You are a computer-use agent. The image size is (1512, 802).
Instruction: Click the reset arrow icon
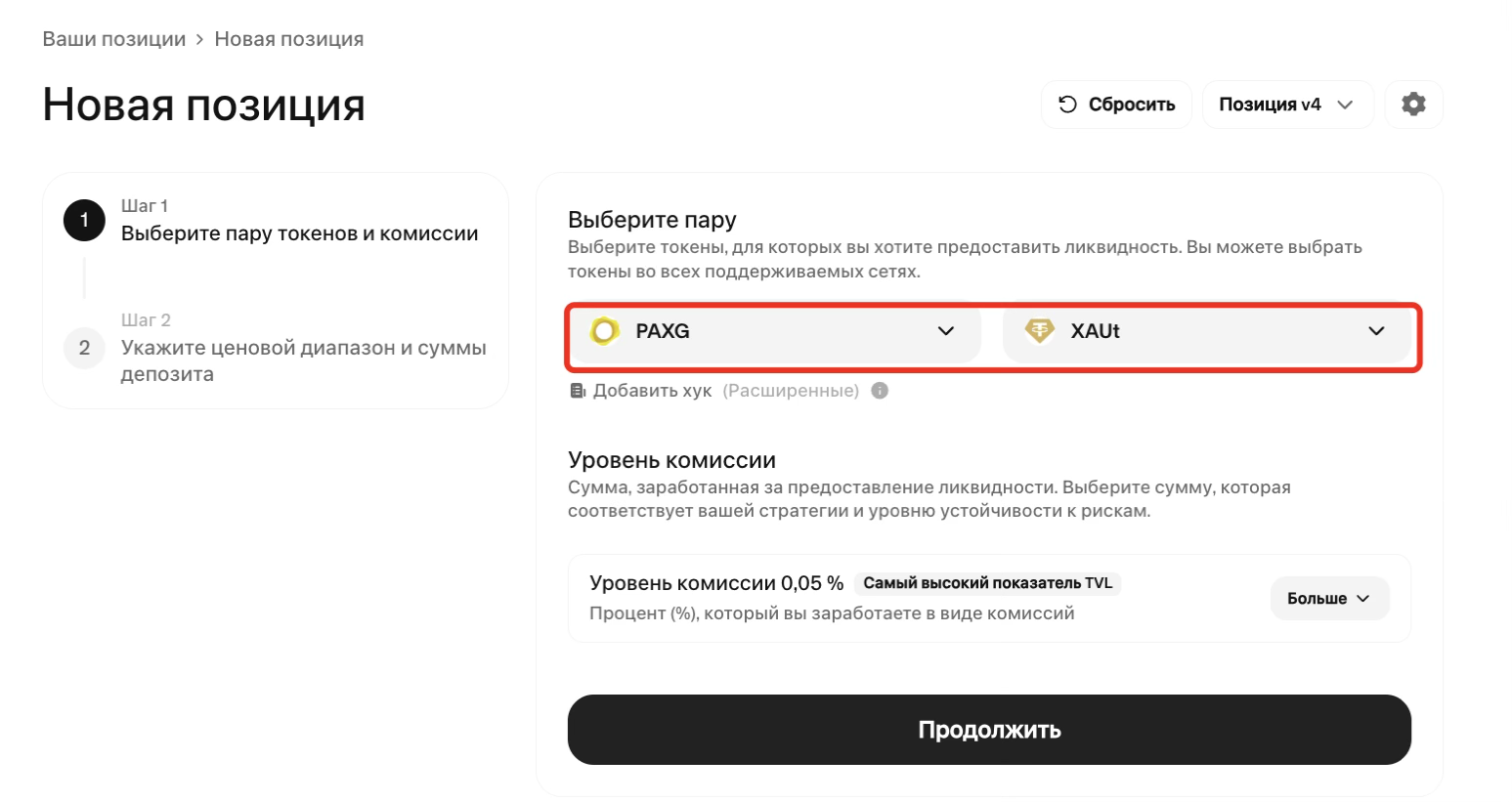[x=1067, y=105]
